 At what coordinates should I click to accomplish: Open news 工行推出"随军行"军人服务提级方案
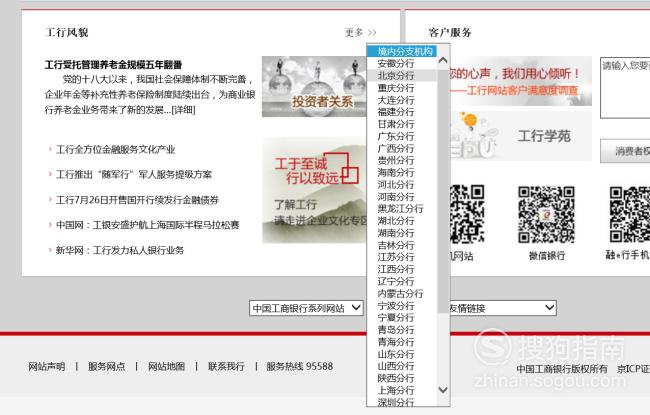pos(134,175)
